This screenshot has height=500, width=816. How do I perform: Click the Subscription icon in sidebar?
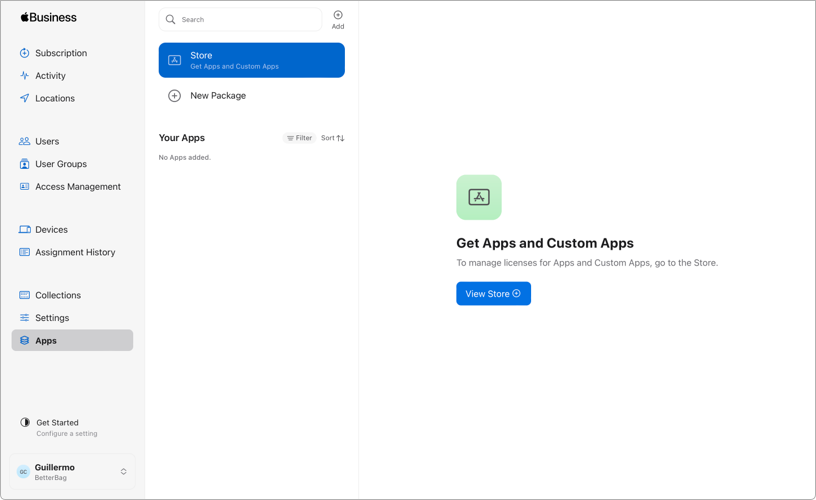(24, 53)
